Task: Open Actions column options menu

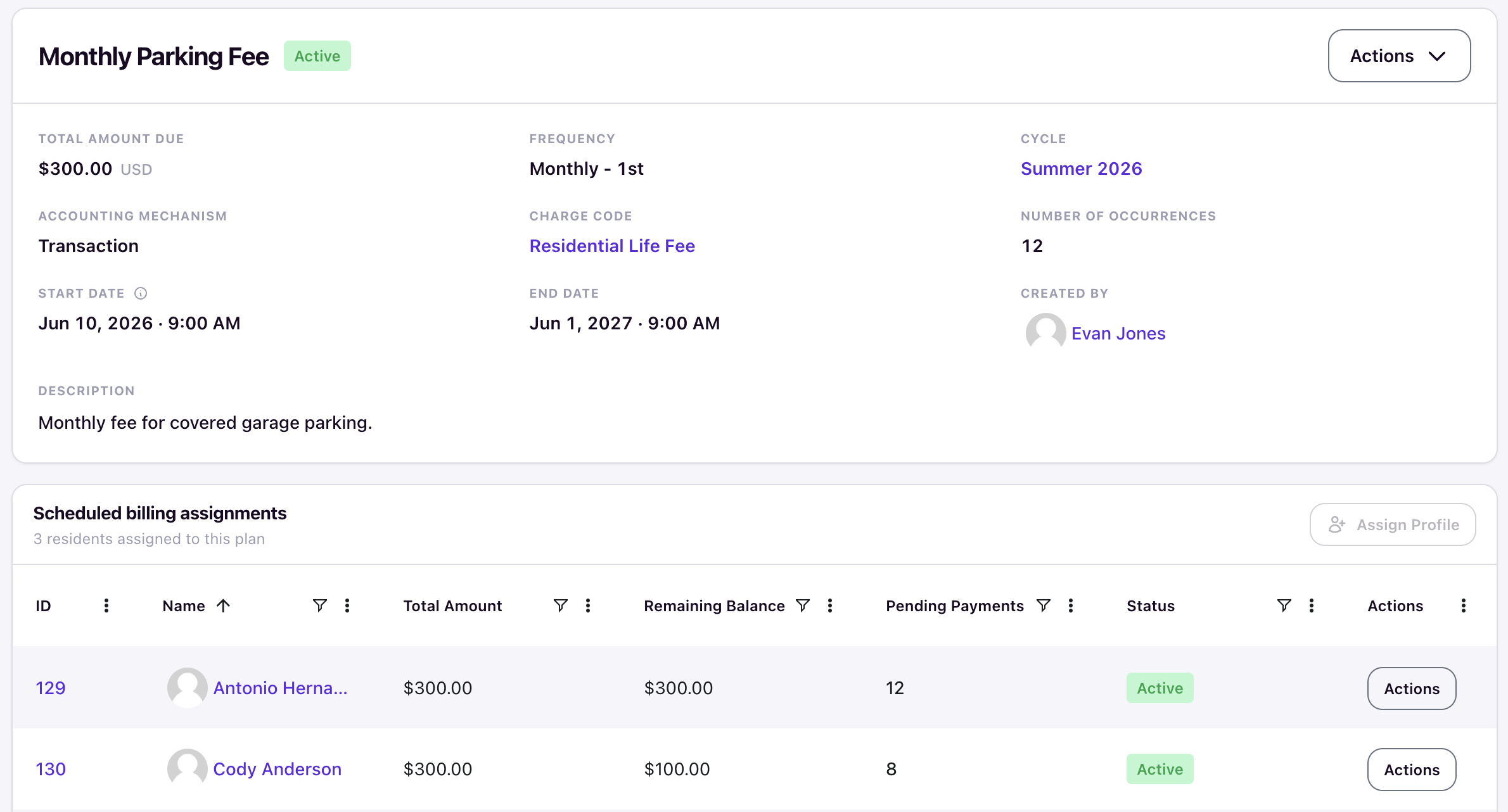Action: coord(1464,606)
